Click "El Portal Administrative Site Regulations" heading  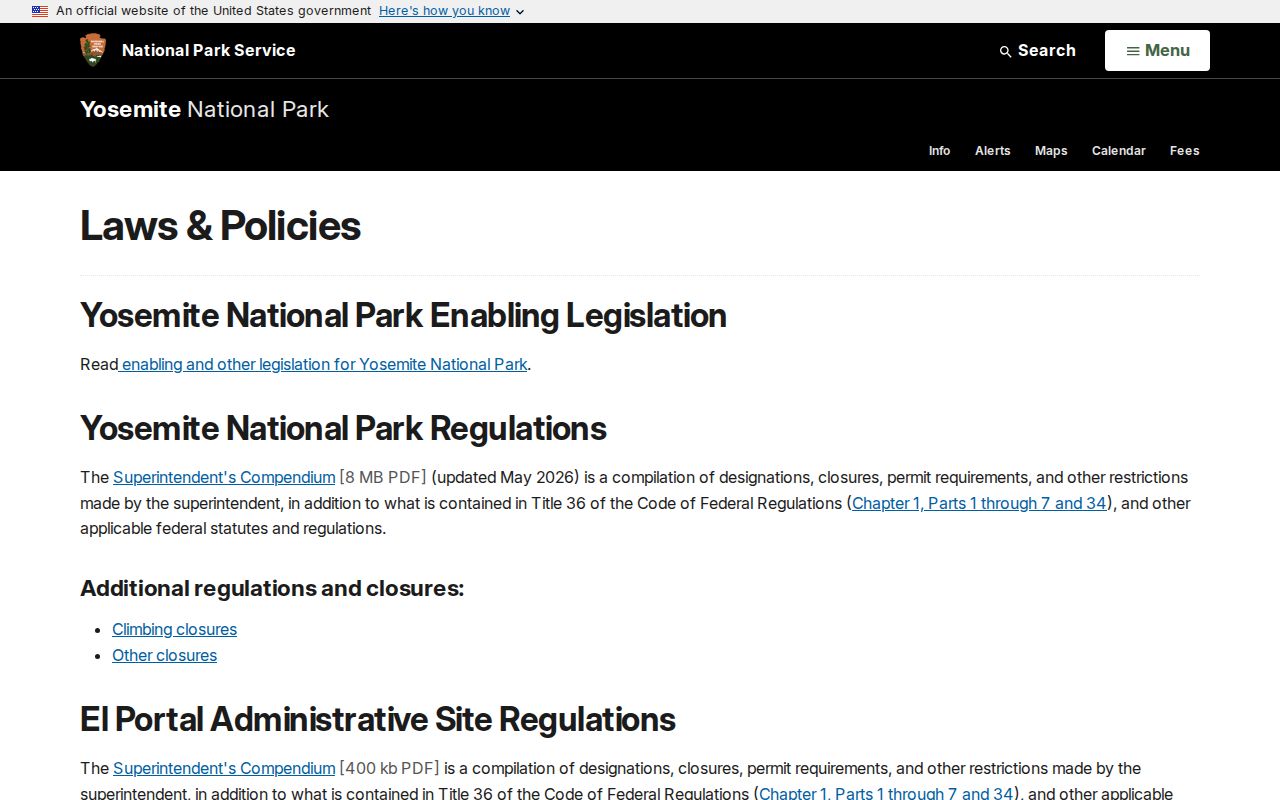pyautogui.click(x=378, y=719)
